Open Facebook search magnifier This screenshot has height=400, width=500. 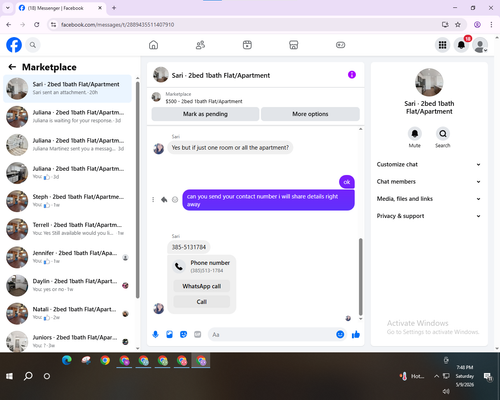[33, 45]
